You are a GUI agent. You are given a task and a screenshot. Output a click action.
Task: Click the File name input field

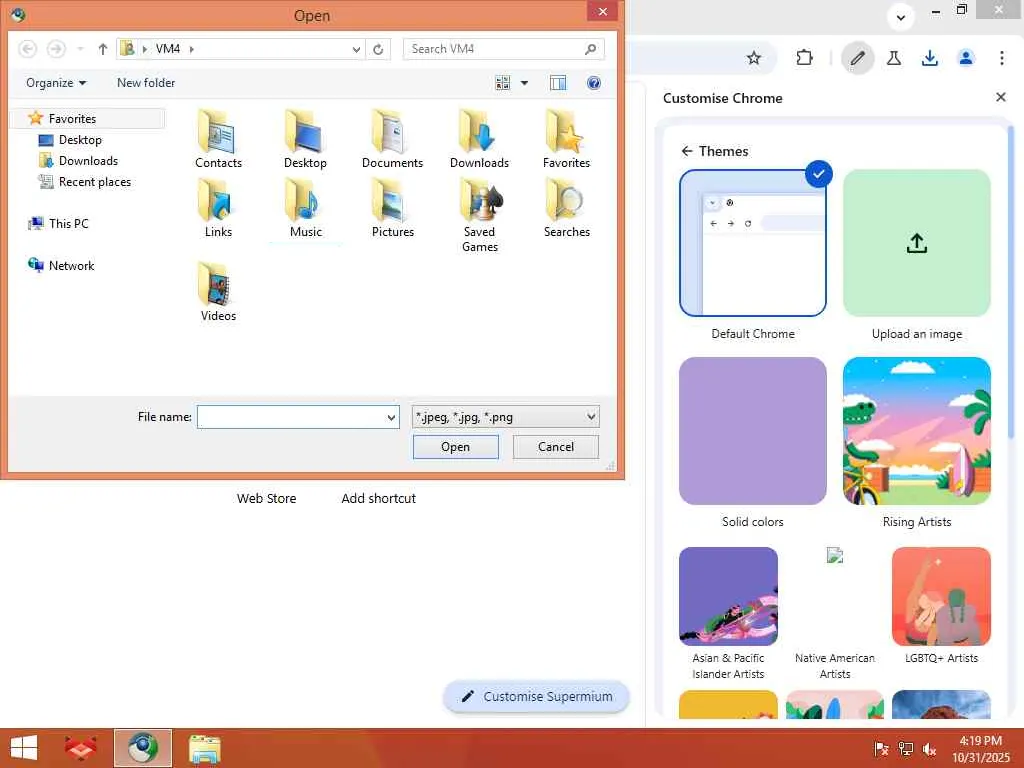291,417
